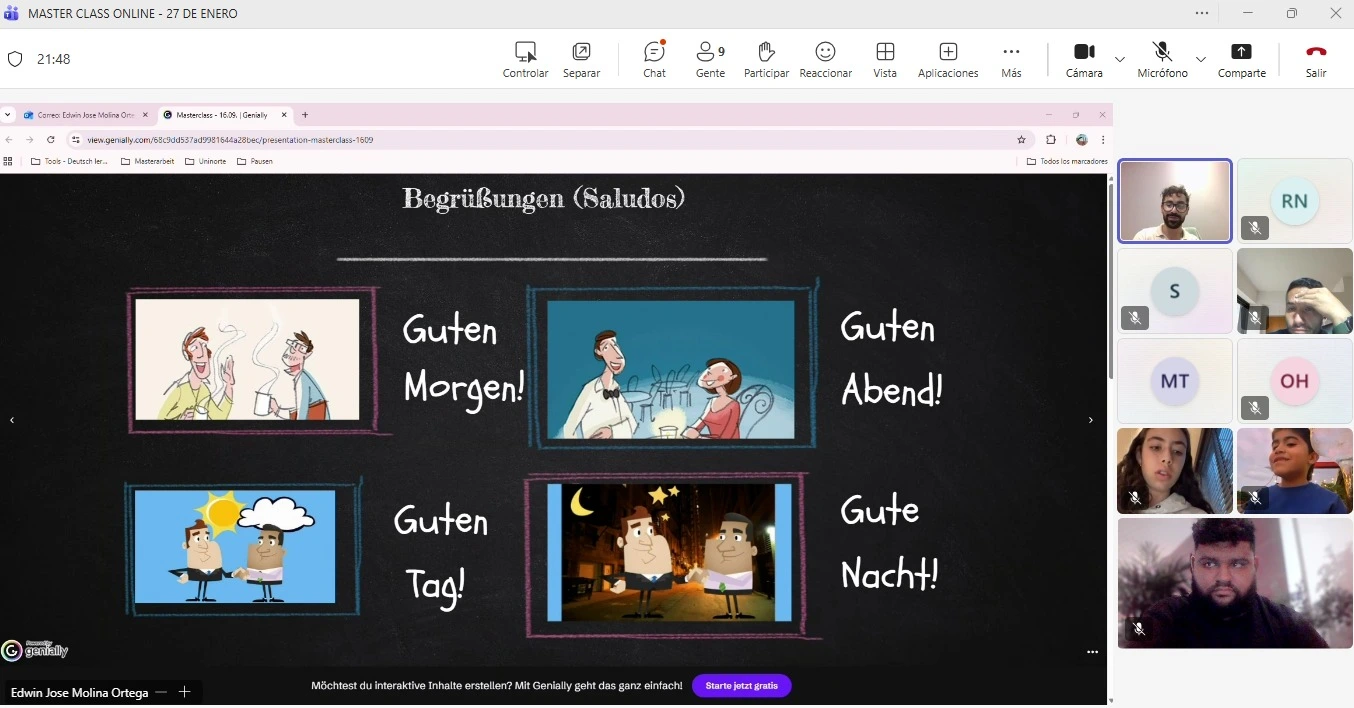
Task: Click the Starte jetzt gratis button
Action: tap(741, 686)
